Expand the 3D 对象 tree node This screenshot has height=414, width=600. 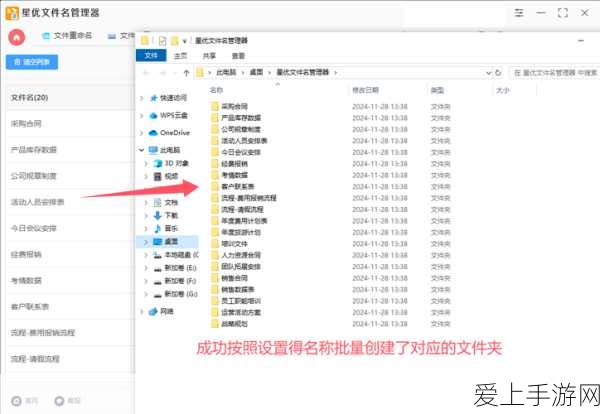pyautogui.click(x=146, y=163)
